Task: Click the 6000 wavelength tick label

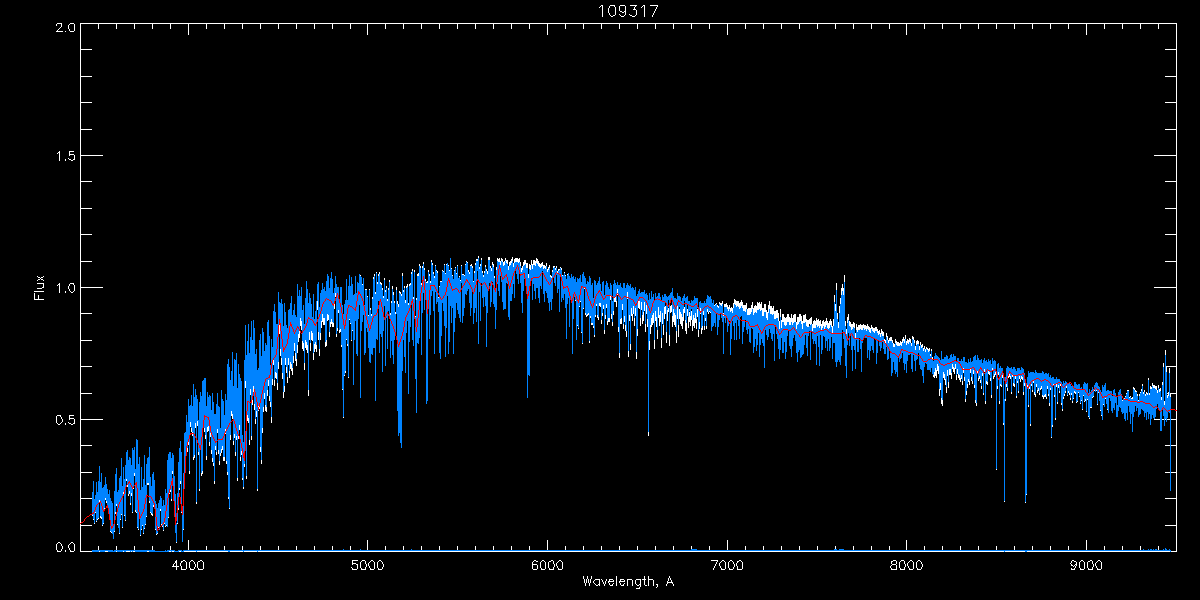Action: point(547,565)
